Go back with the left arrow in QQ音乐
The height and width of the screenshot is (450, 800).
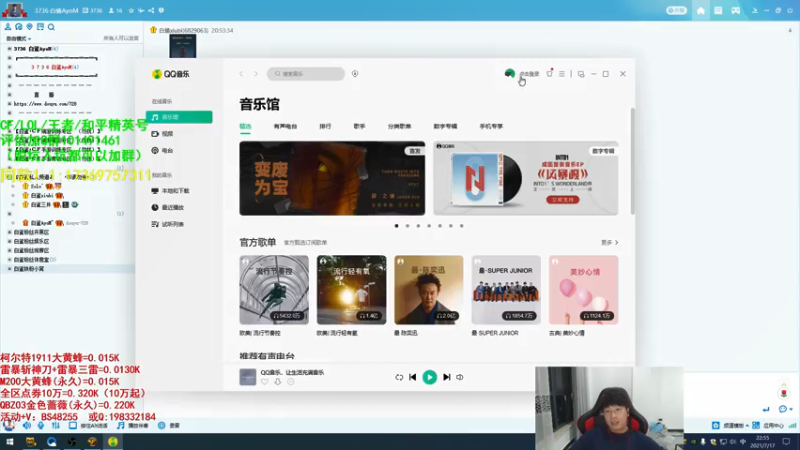click(x=241, y=74)
